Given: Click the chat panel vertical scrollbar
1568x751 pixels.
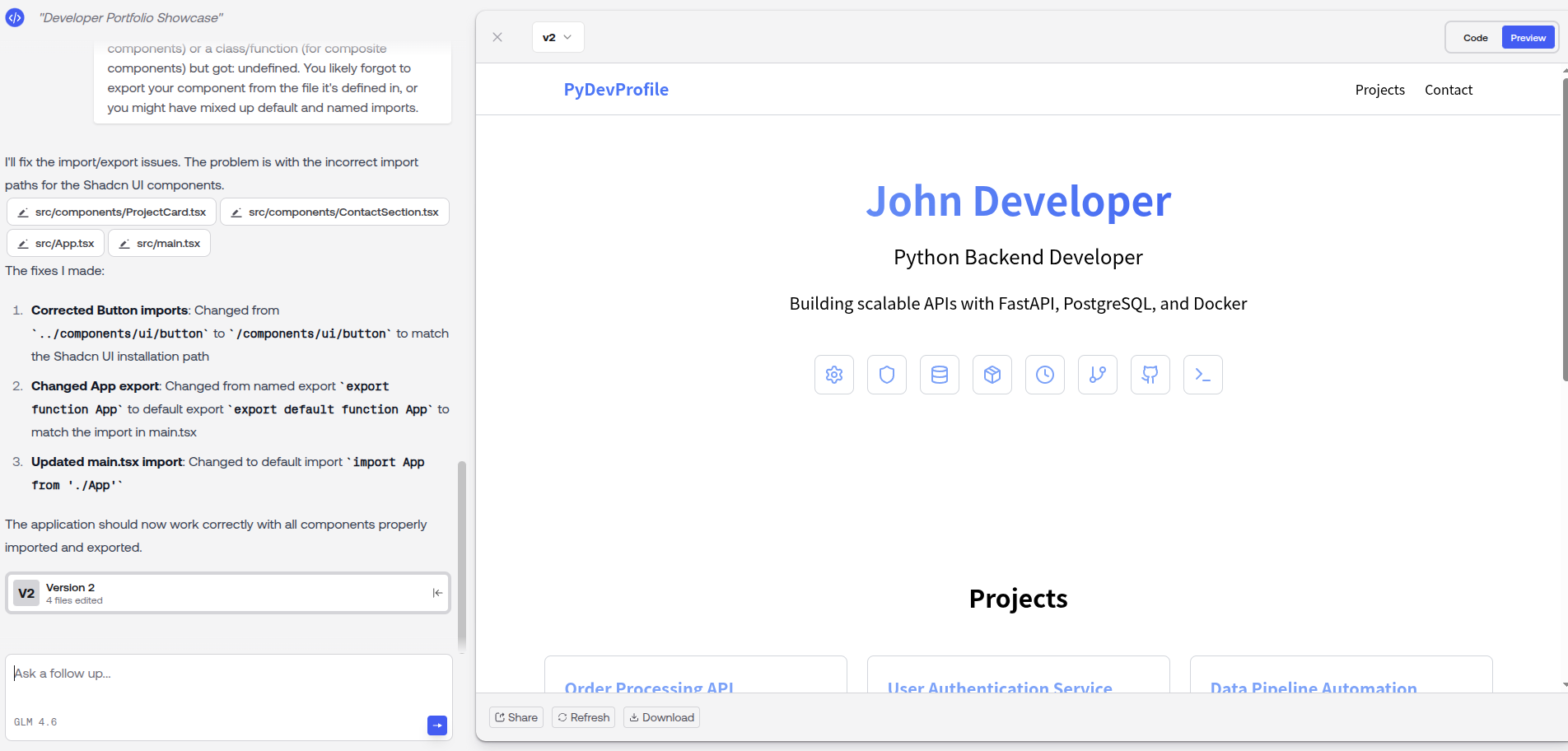Looking at the screenshot, I should point(462,556).
